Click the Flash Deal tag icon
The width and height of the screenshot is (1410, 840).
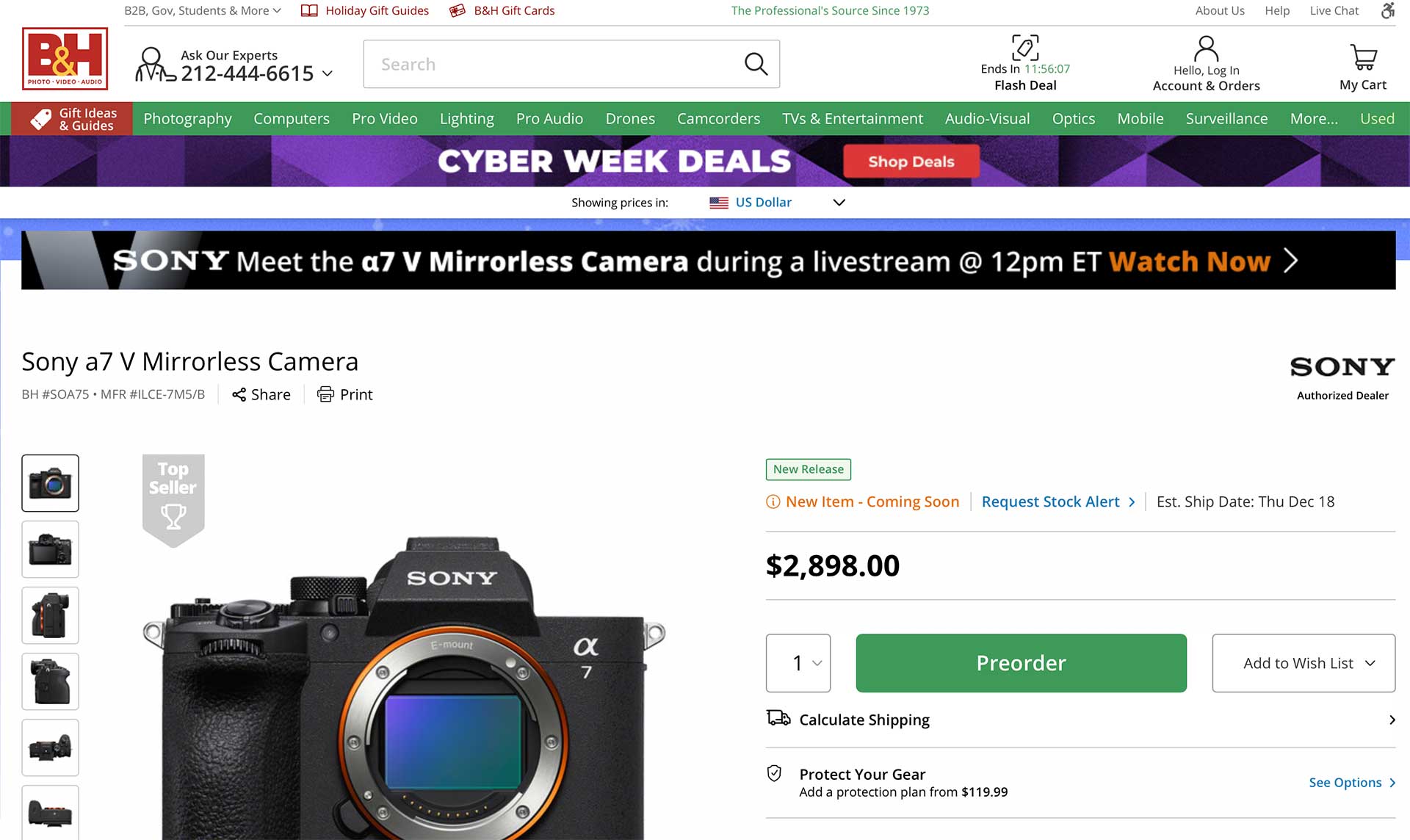click(x=1025, y=48)
